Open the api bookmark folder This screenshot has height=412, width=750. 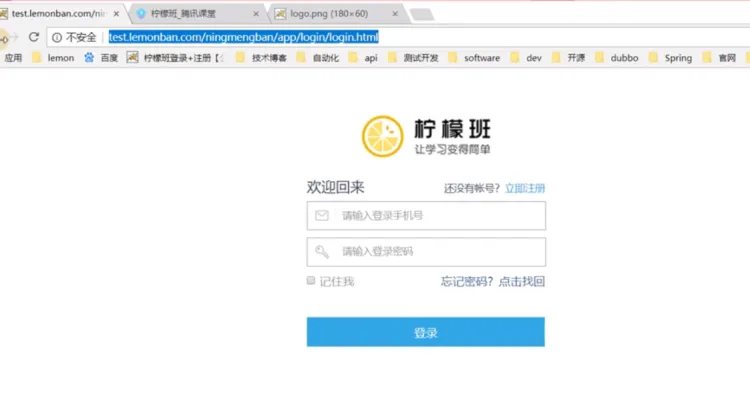(363, 58)
